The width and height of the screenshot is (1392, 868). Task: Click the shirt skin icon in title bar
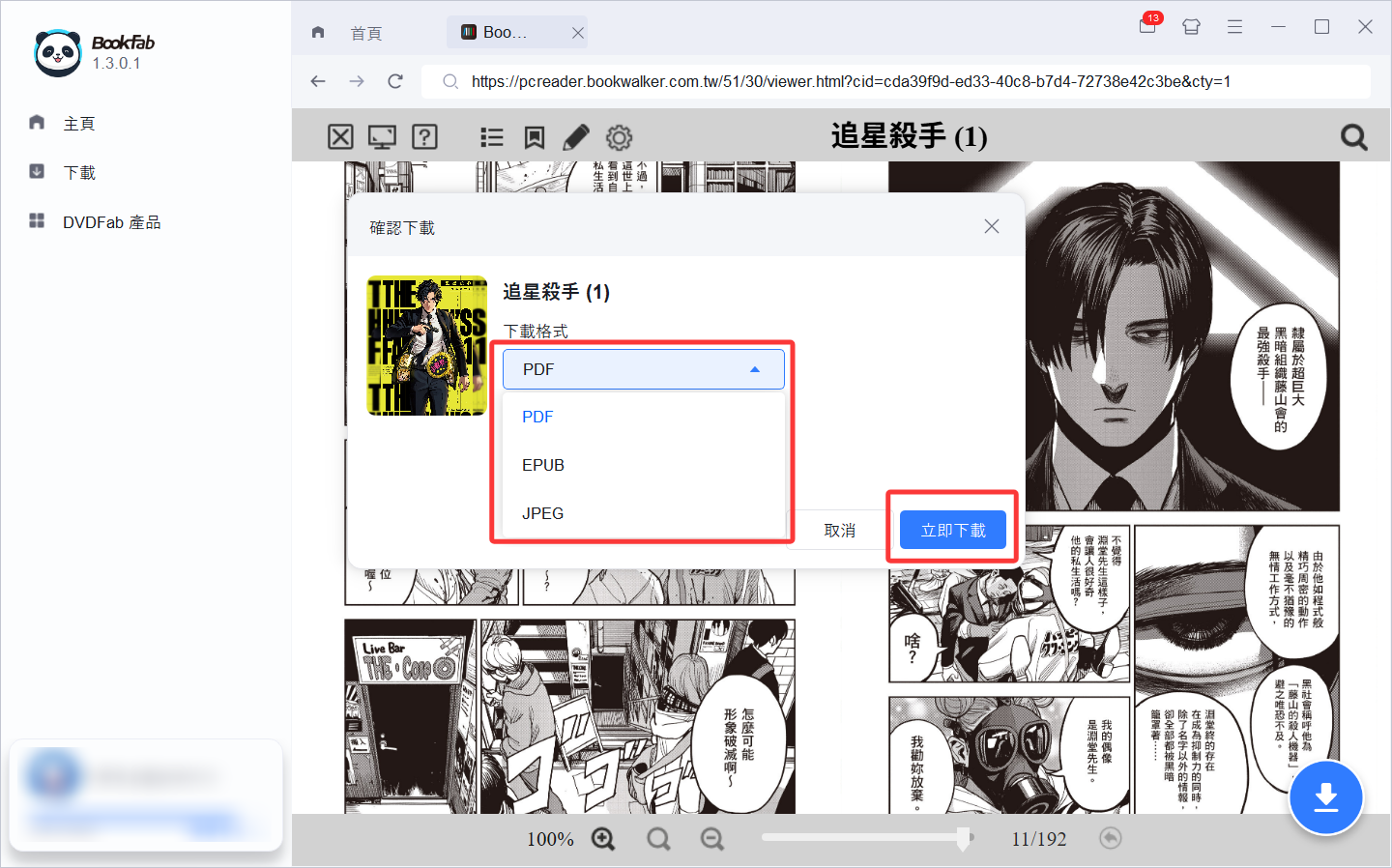click(1191, 27)
